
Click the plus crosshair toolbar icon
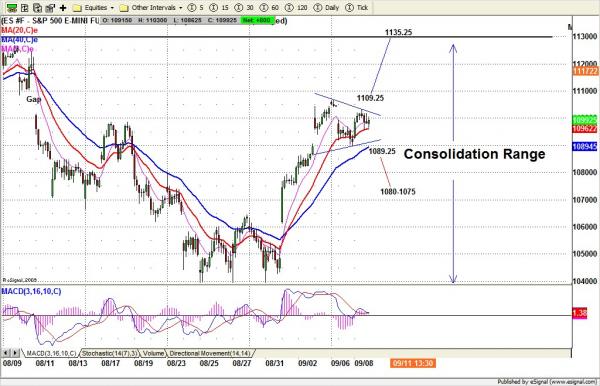pyautogui.click(x=63, y=7)
